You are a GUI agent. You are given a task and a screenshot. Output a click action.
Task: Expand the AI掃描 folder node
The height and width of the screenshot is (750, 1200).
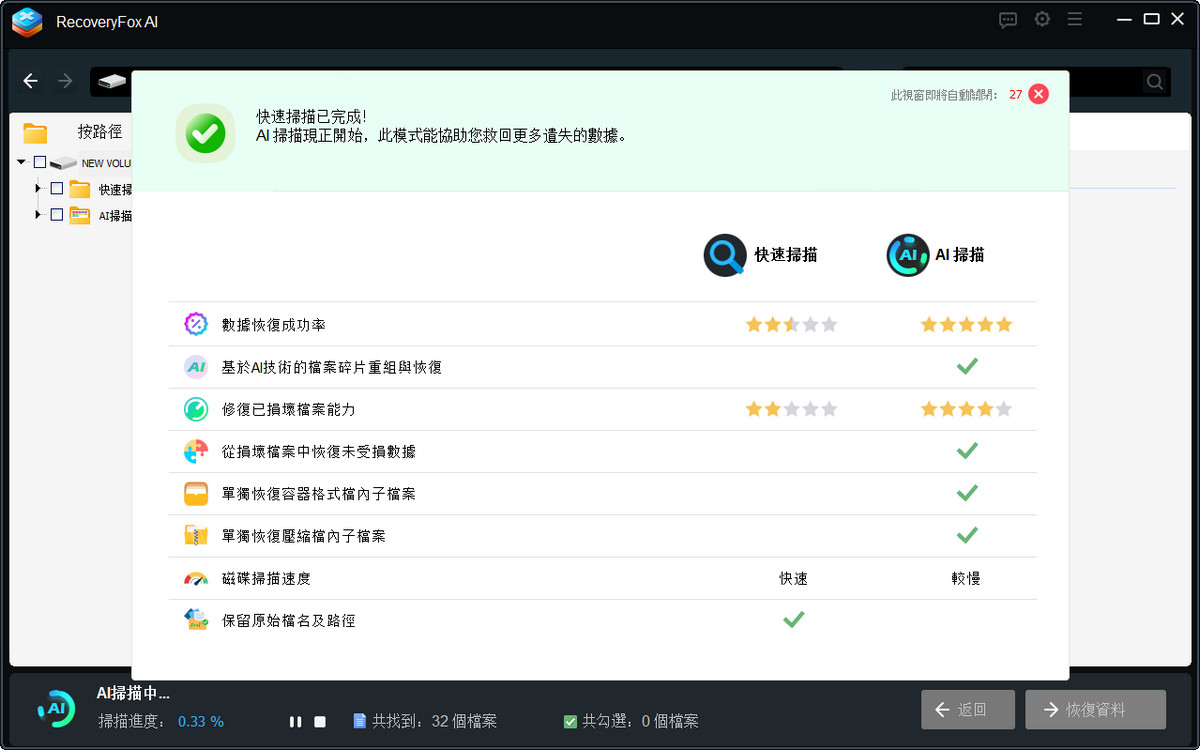38,214
